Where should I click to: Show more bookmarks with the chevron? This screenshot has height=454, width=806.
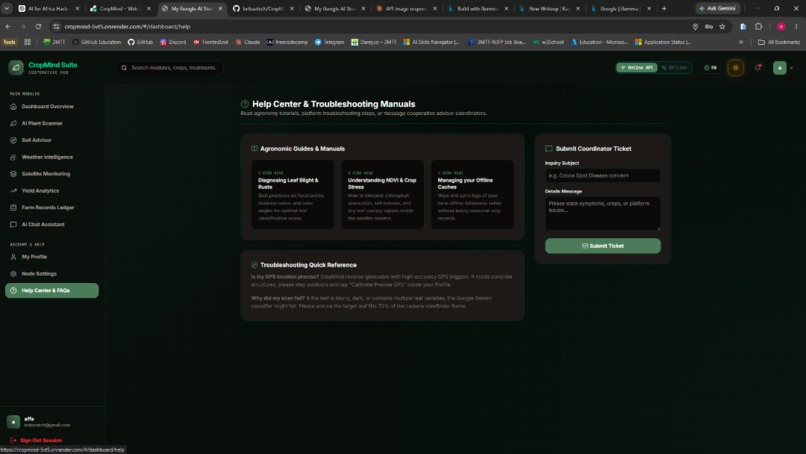(x=741, y=42)
